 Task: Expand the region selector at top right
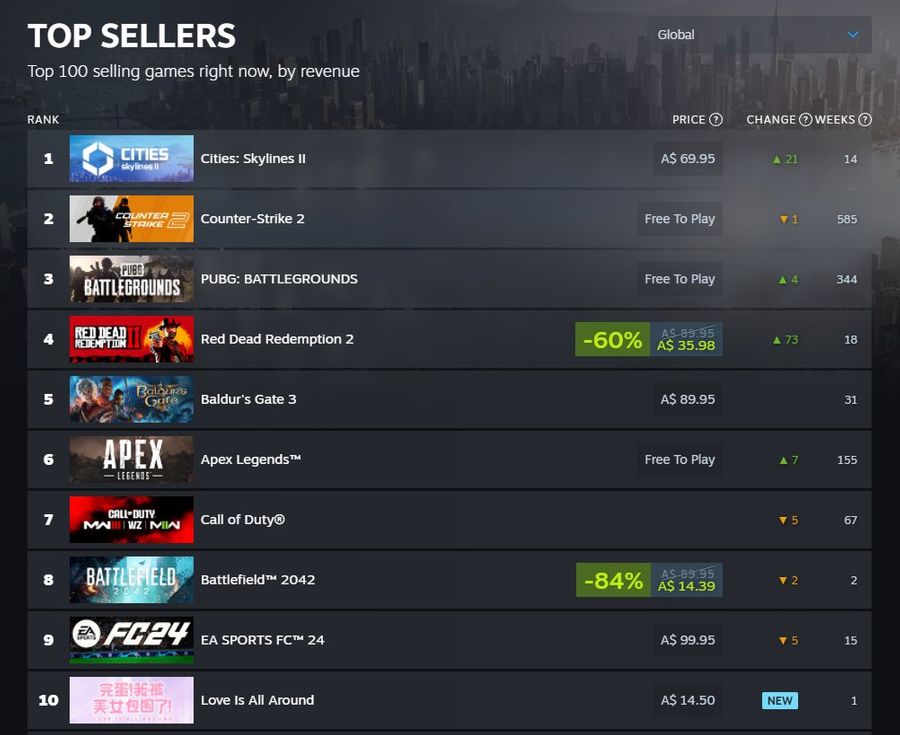pyautogui.click(x=757, y=33)
